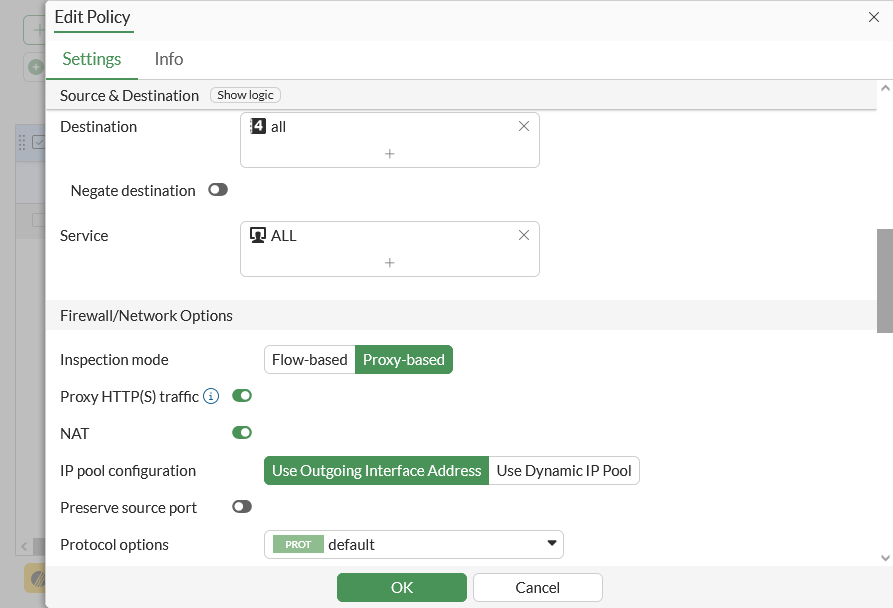Remove the 'all' destination entry

523,126
